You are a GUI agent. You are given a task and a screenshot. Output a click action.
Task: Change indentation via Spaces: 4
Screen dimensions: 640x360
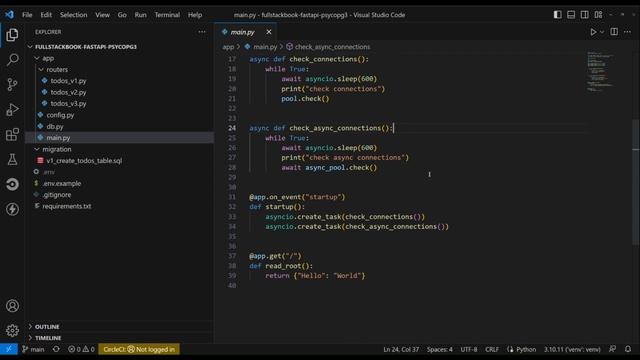(440, 349)
